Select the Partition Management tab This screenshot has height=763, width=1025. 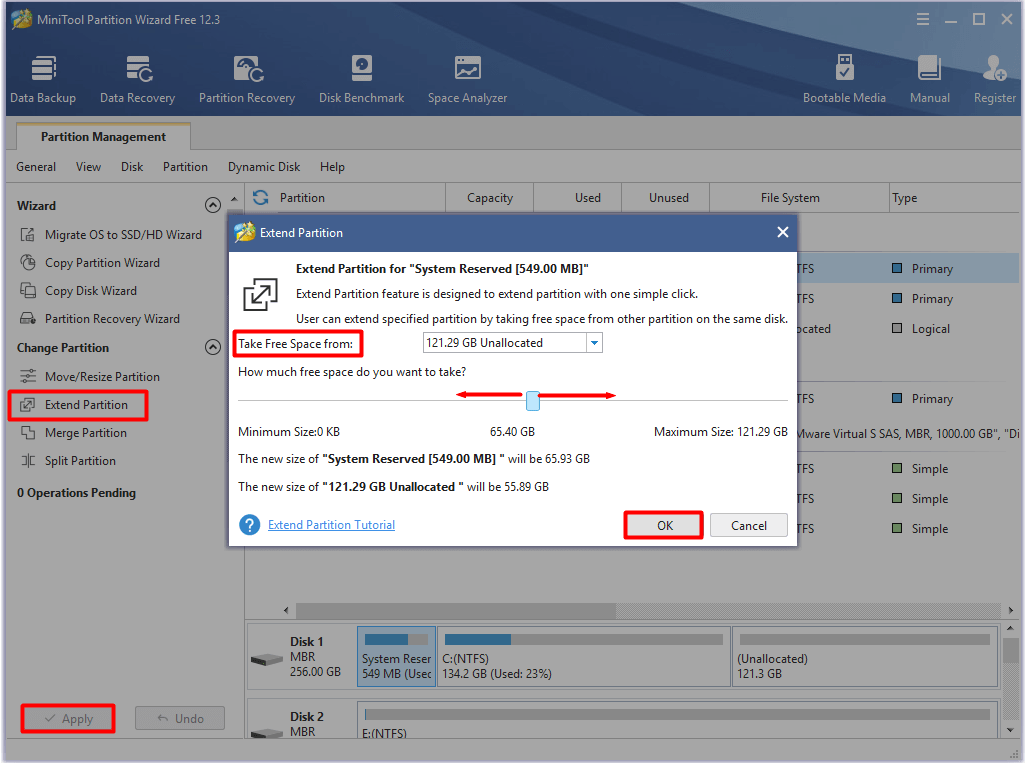click(x=103, y=137)
